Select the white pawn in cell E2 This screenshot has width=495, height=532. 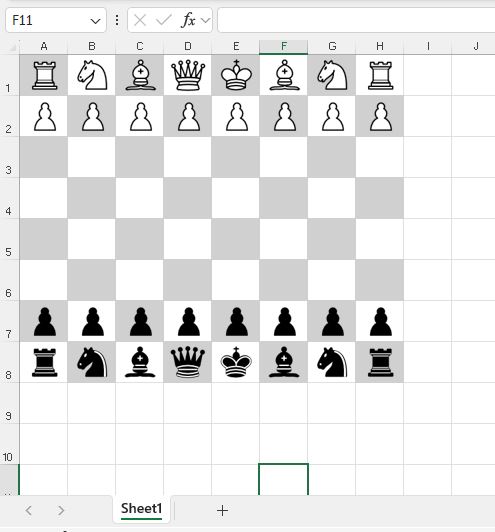(x=237, y=117)
